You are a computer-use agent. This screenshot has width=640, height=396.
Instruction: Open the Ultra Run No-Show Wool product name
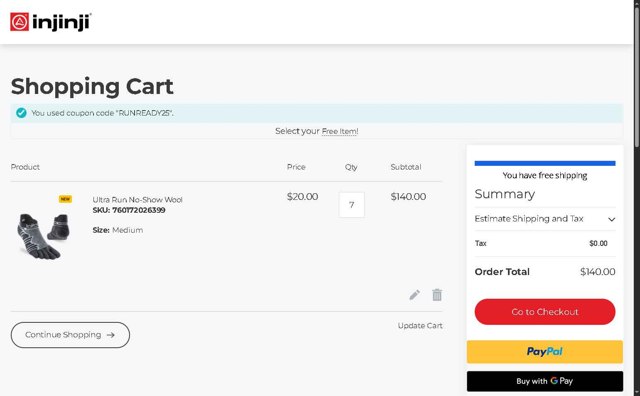point(138,200)
